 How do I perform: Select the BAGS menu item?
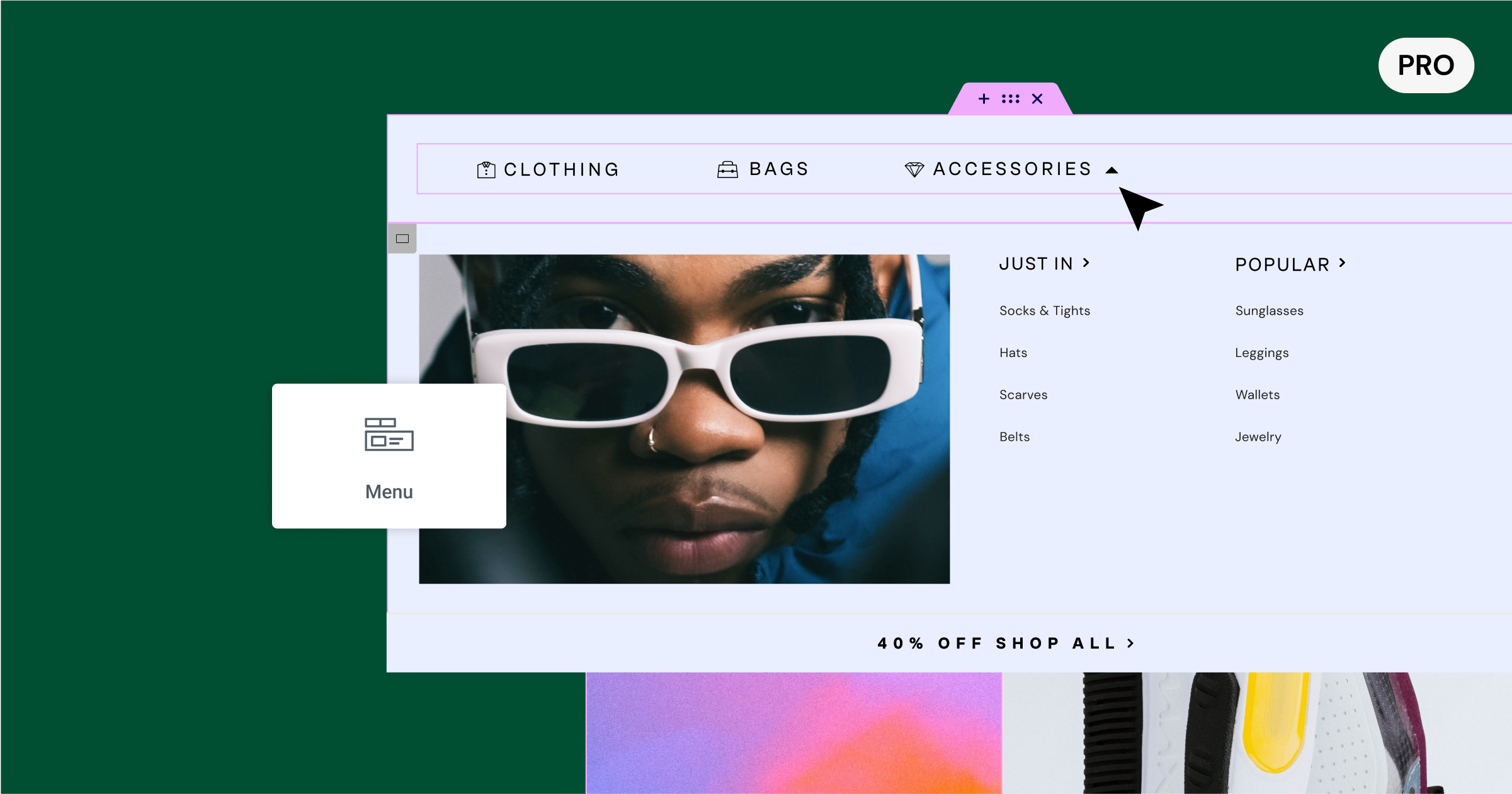(x=763, y=168)
